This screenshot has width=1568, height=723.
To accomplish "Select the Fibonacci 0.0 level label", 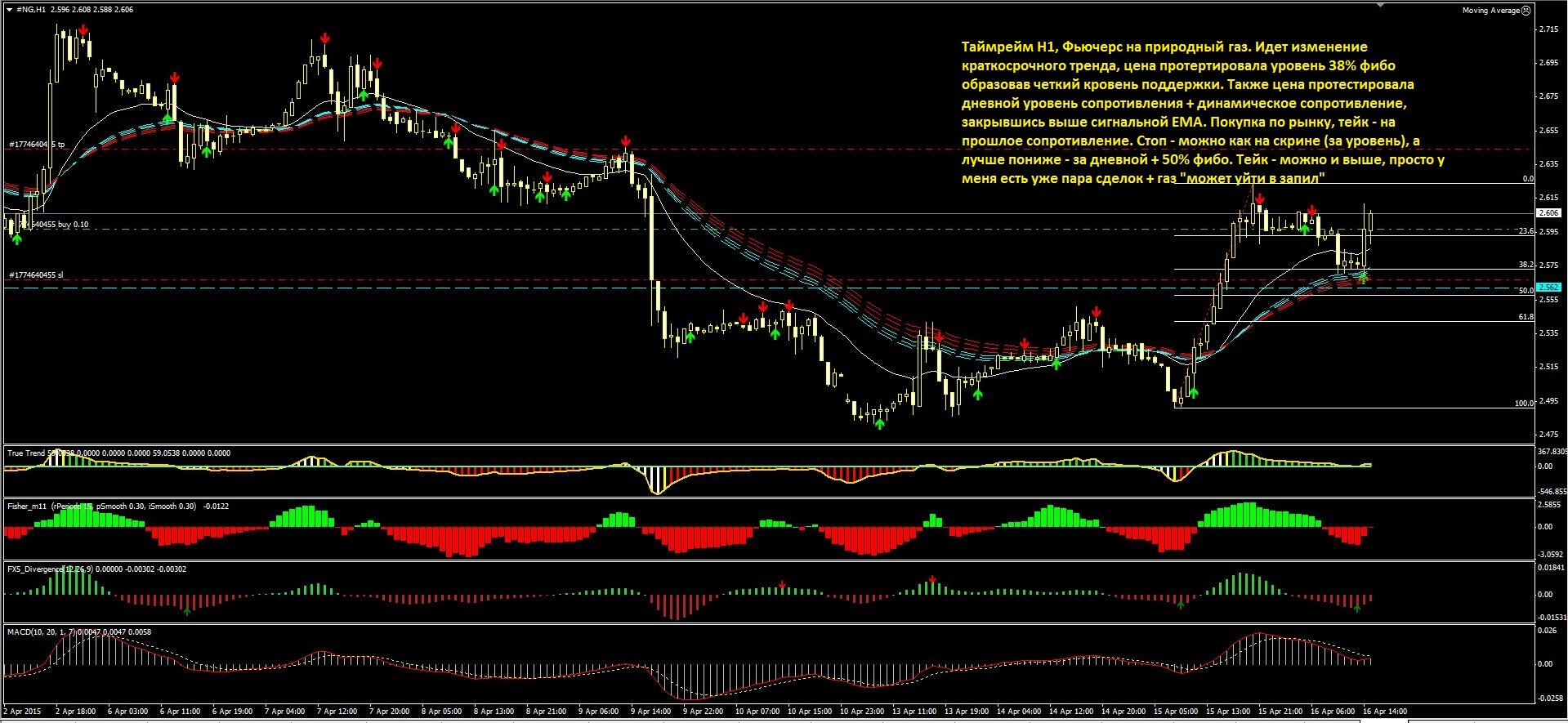I will pyautogui.click(x=1527, y=179).
